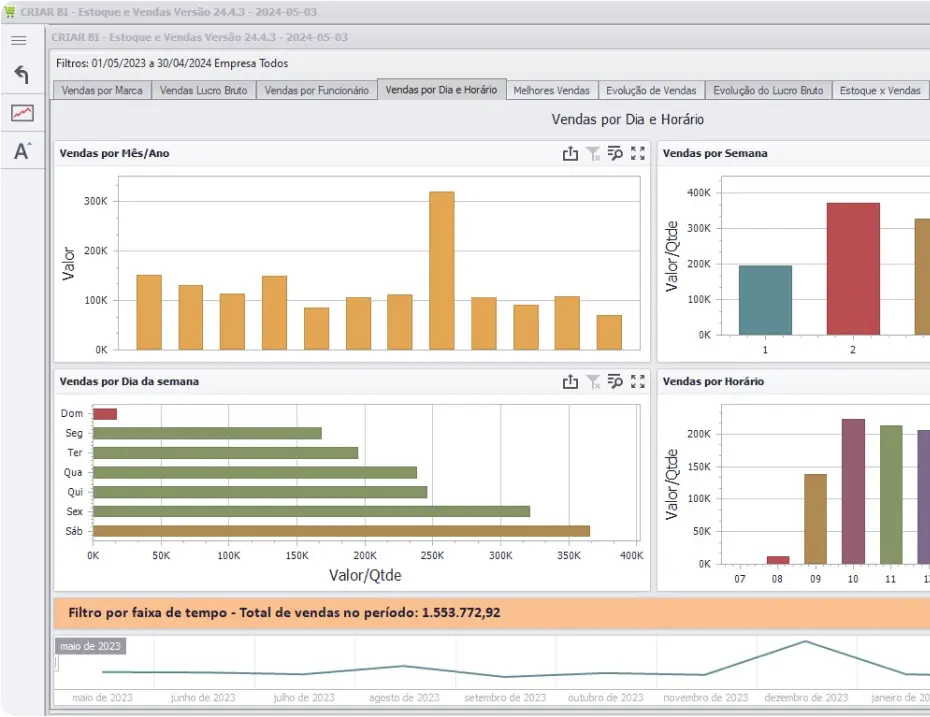Maximize the Vendas por Dia da semana chart
This screenshot has height=717, width=930.
(638, 381)
